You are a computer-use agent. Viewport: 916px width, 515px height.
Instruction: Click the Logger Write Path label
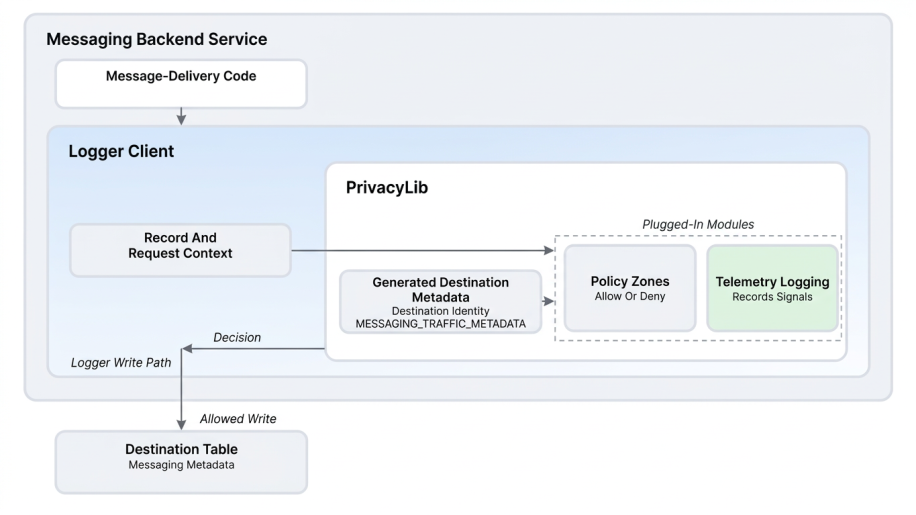pos(121,363)
